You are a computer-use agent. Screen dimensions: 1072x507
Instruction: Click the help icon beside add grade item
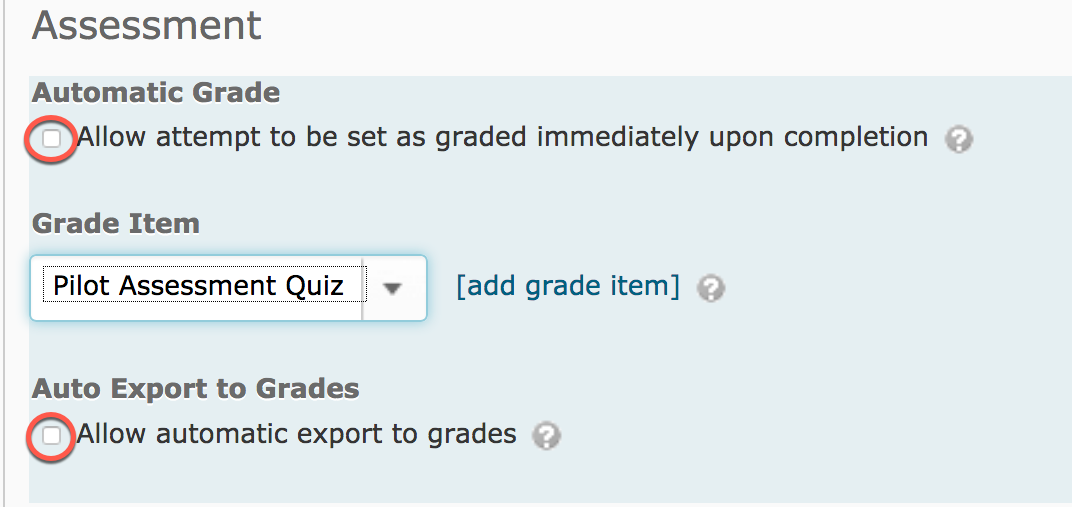710,289
